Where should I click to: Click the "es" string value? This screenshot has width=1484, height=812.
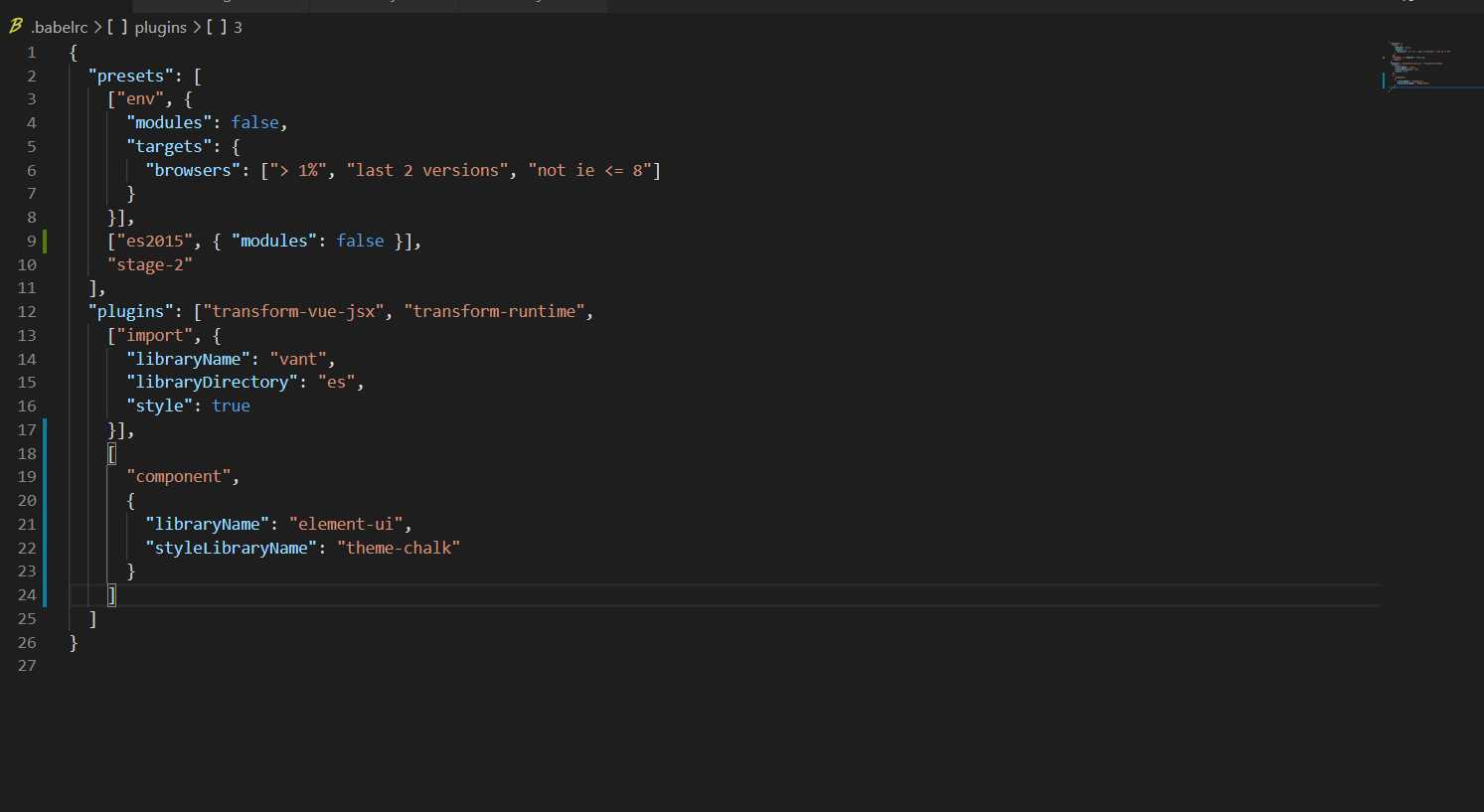pos(336,382)
